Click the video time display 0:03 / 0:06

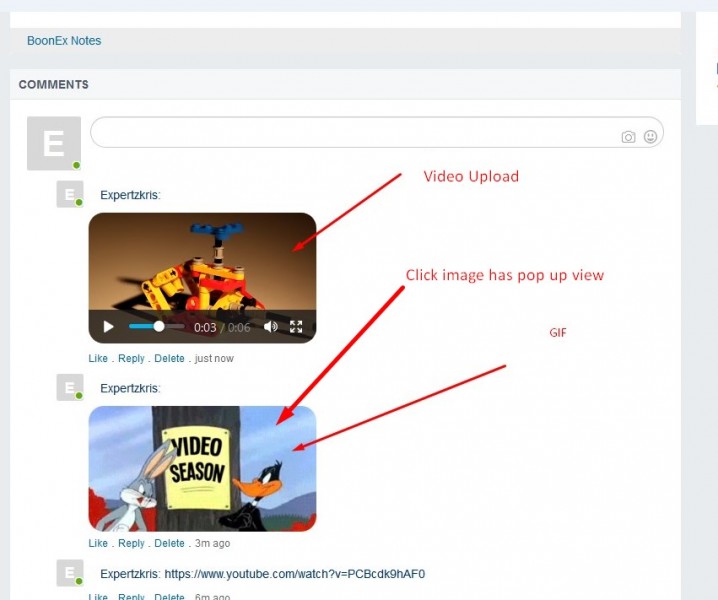pos(222,327)
